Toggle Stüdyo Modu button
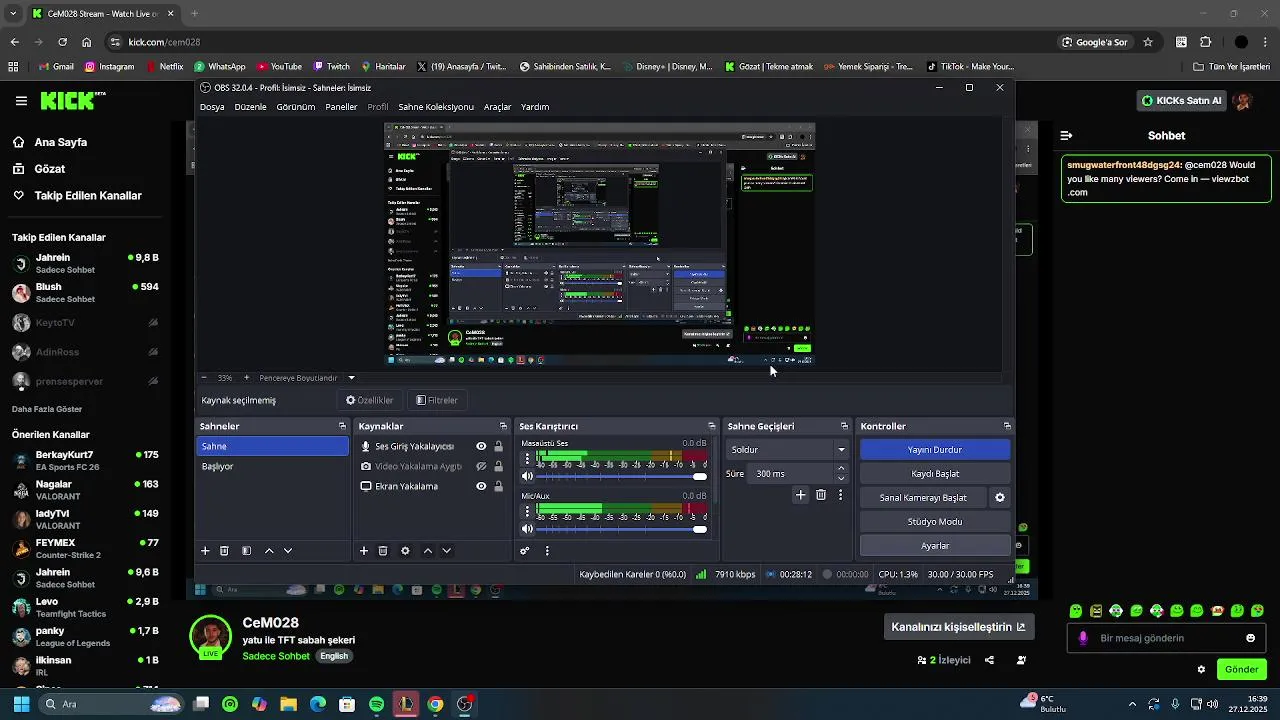The height and width of the screenshot is (720, 1280). (935, 522)
